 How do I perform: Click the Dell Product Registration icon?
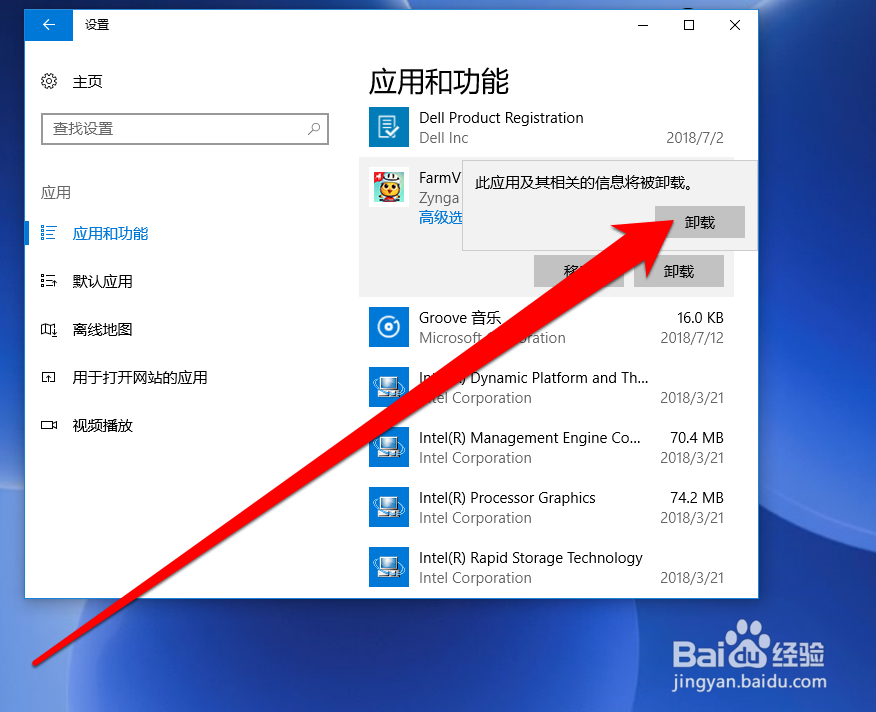389,127
